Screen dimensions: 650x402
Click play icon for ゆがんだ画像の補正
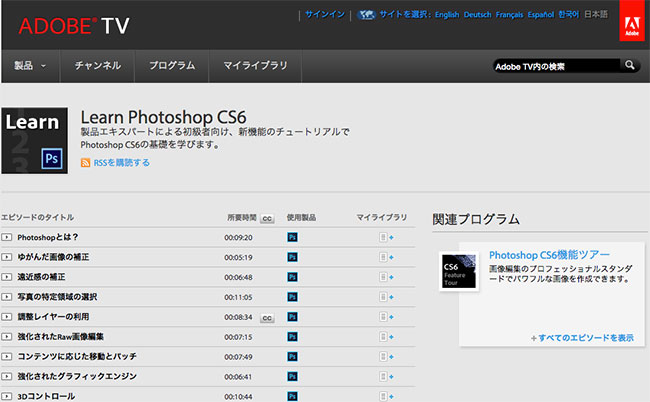6,257
